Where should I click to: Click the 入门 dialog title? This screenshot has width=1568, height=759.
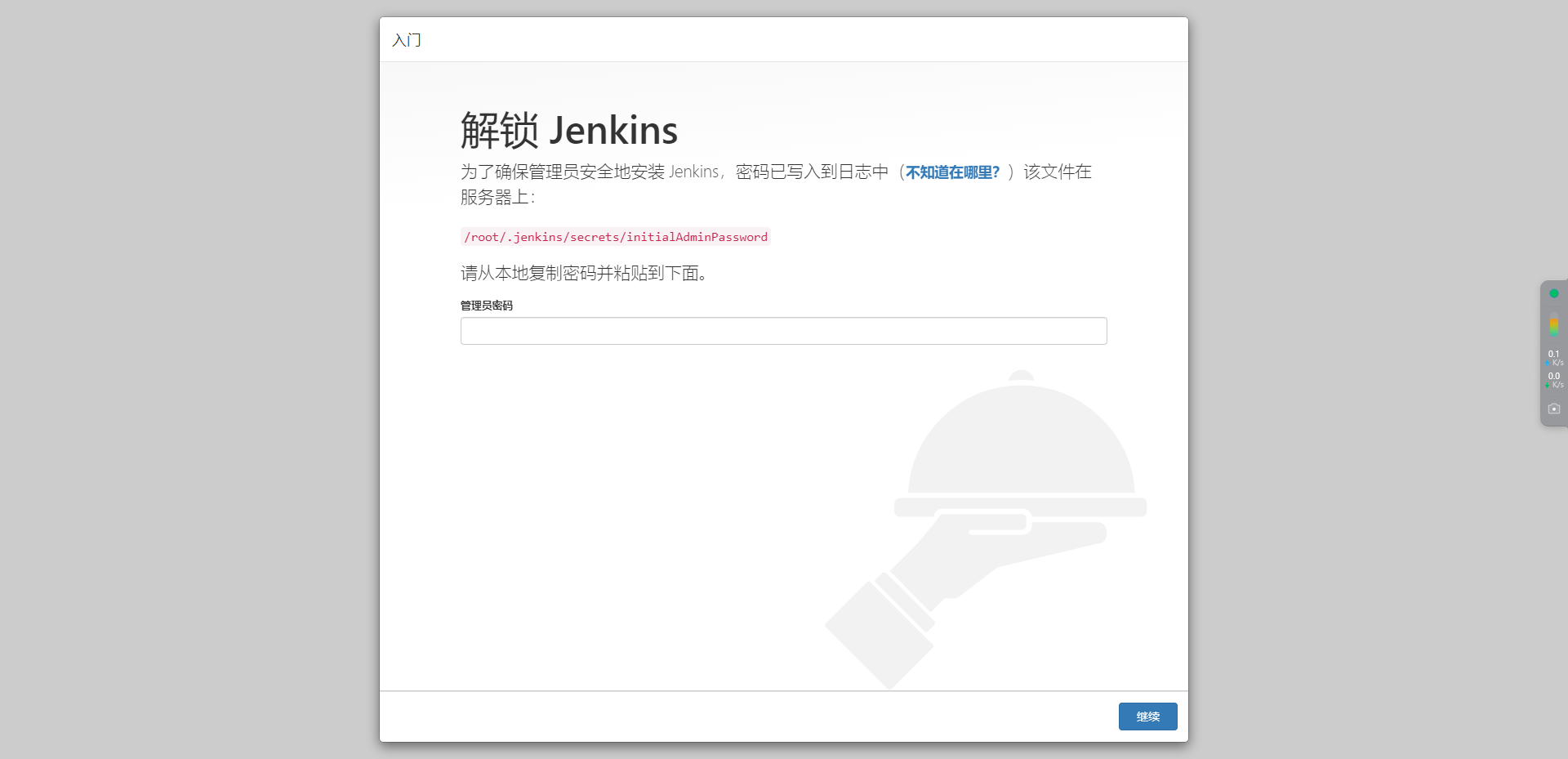click(407, 40)
